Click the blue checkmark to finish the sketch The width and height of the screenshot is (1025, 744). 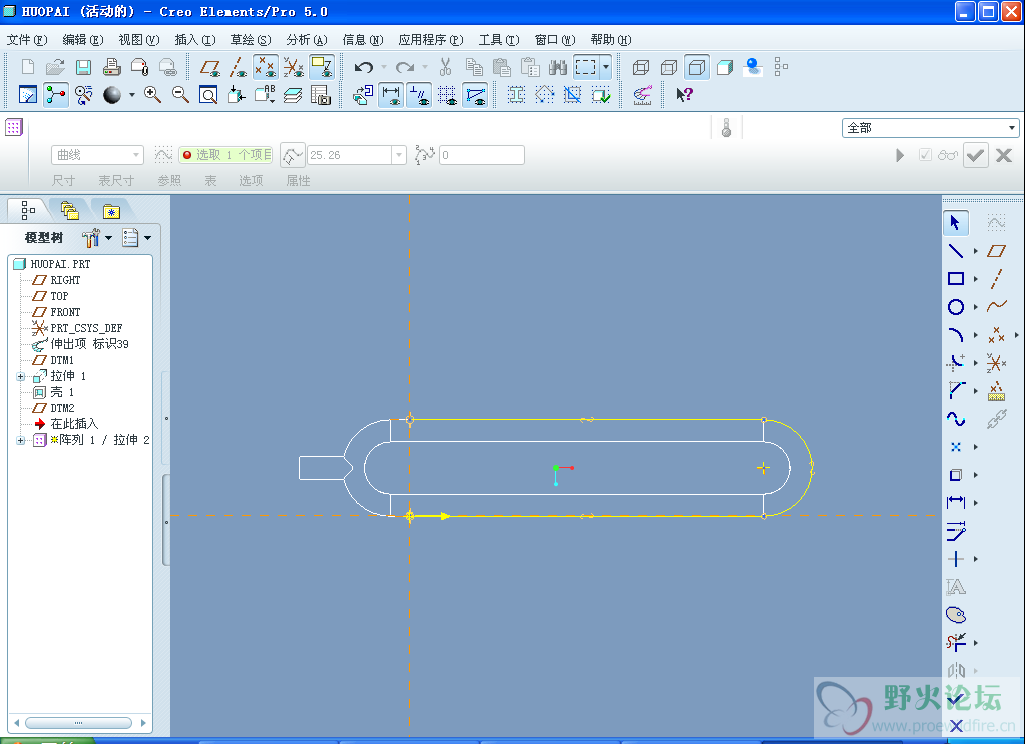[956, 699]
